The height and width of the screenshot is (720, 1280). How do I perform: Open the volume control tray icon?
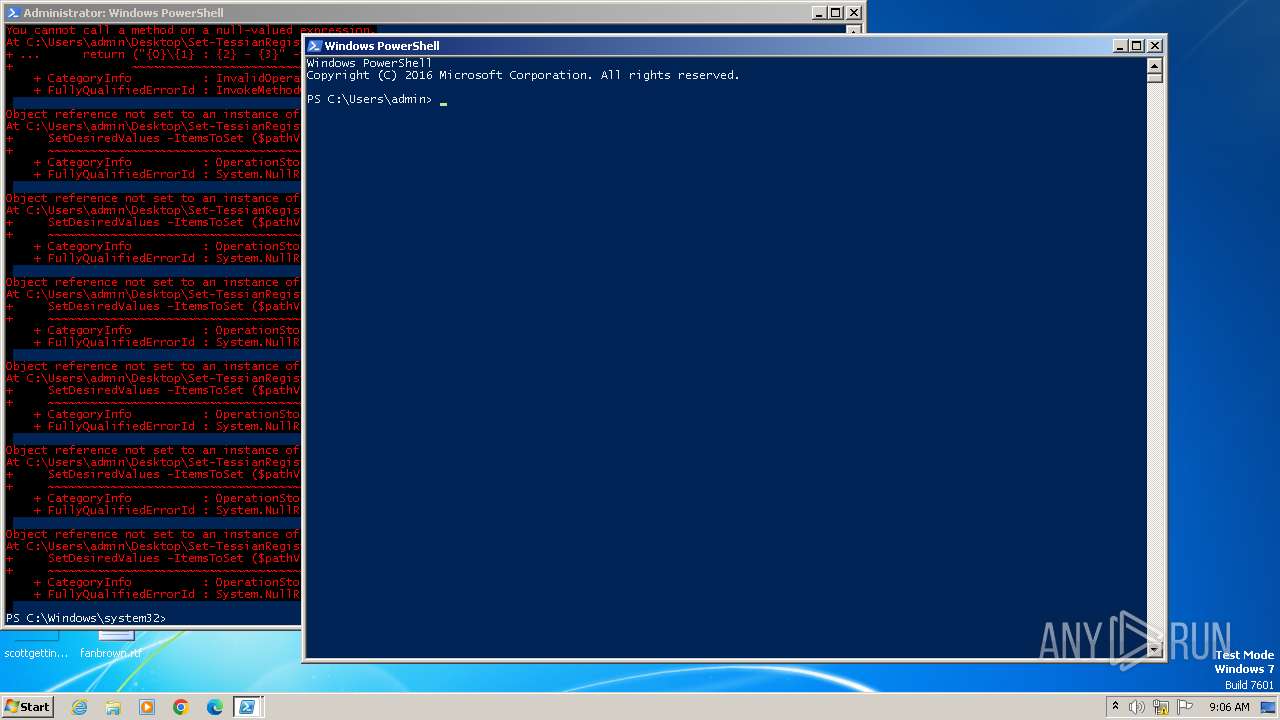point(1136,707)
